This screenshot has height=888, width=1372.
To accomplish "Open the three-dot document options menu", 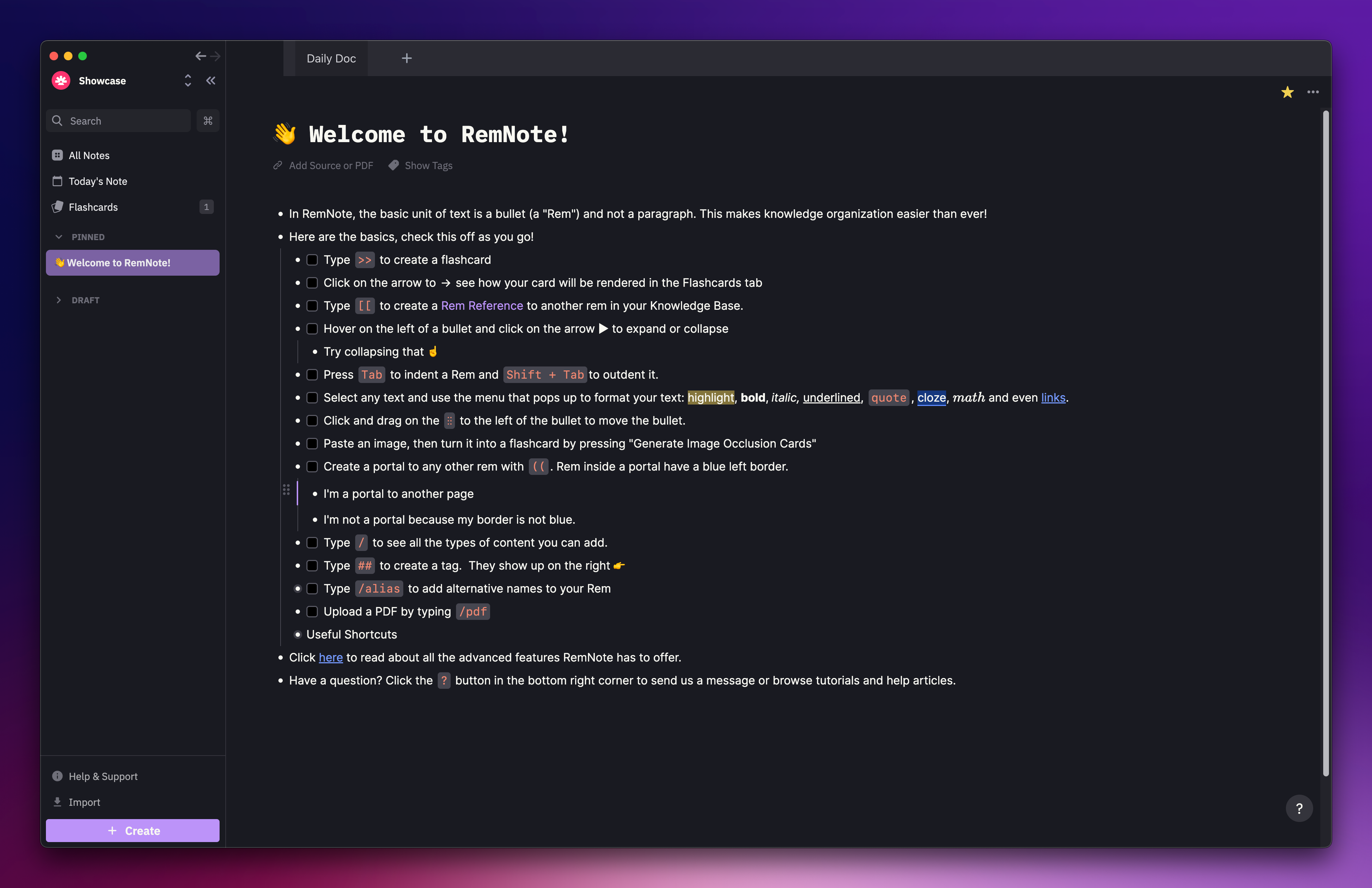I will [1313, 92].
